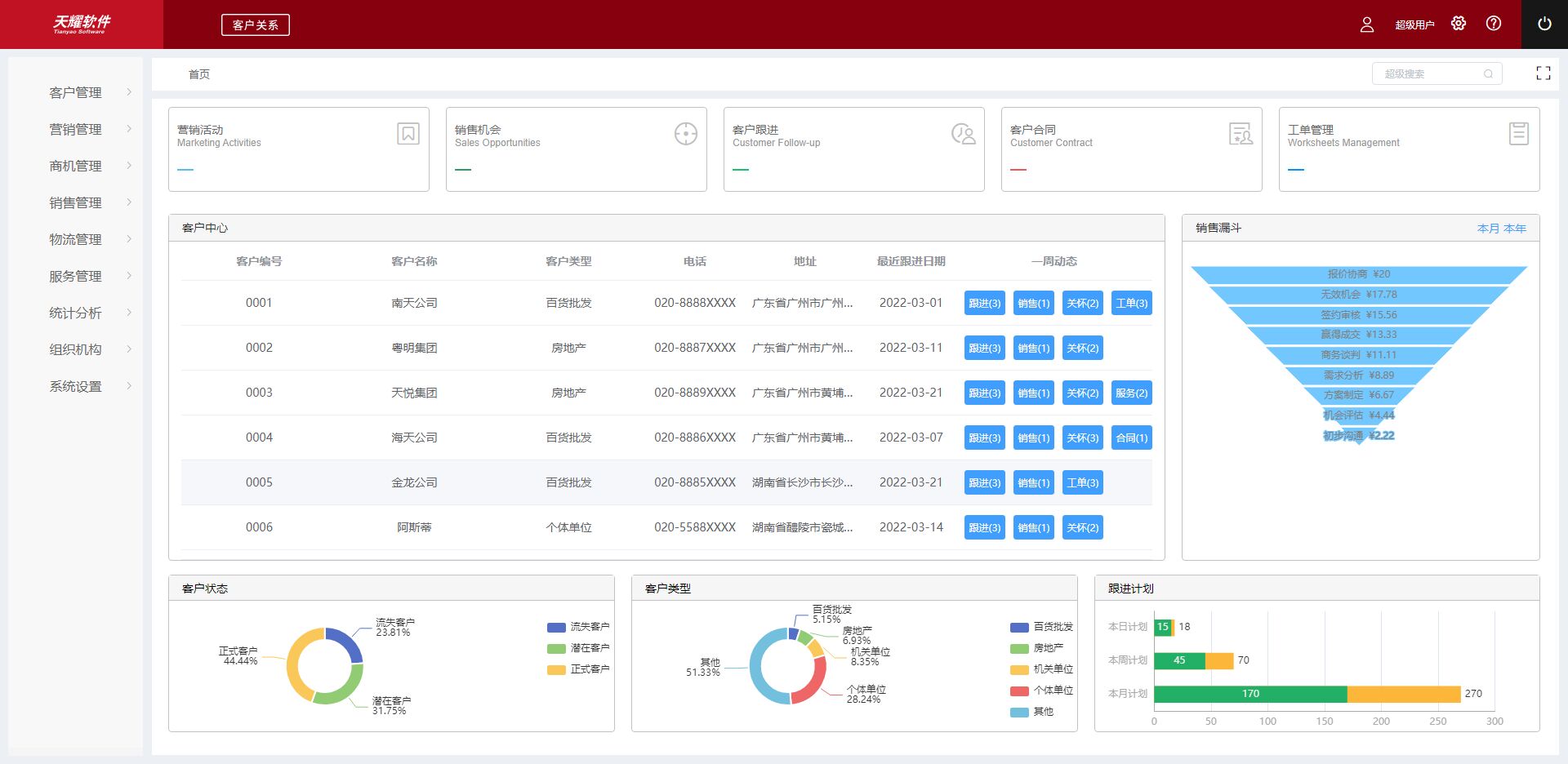Click the Customer Contract document icon
The width and height of the screenshot is (1568, 764).
click(1241, 133)
